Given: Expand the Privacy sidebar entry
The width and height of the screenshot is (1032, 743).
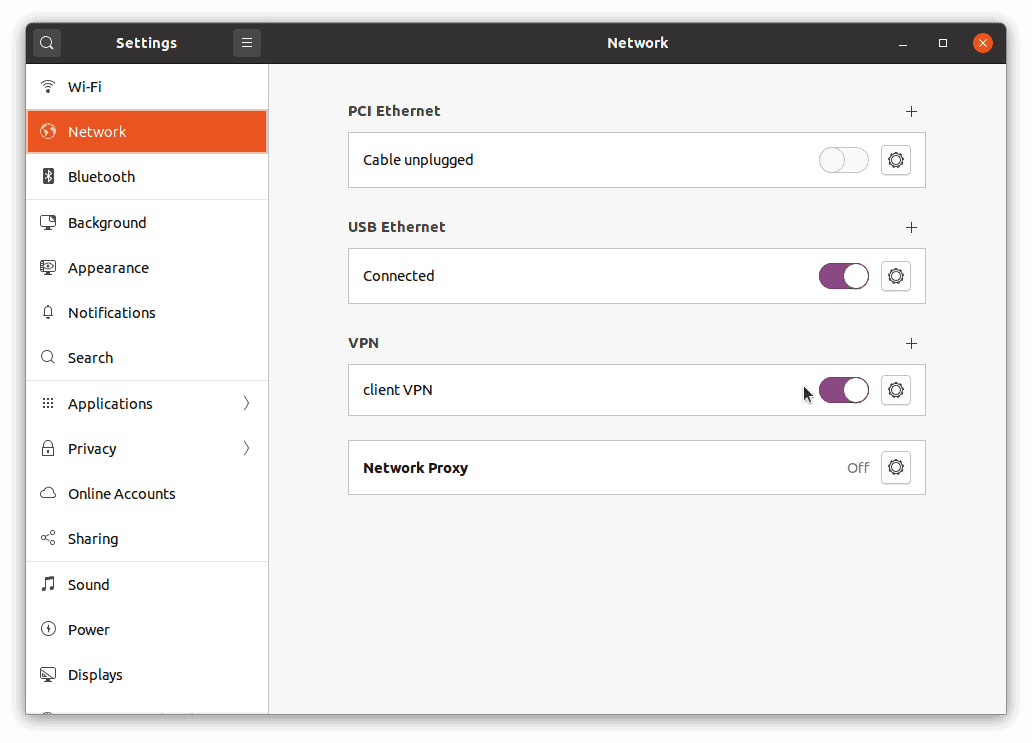Looking at the screenshot, I should (90, 448).
